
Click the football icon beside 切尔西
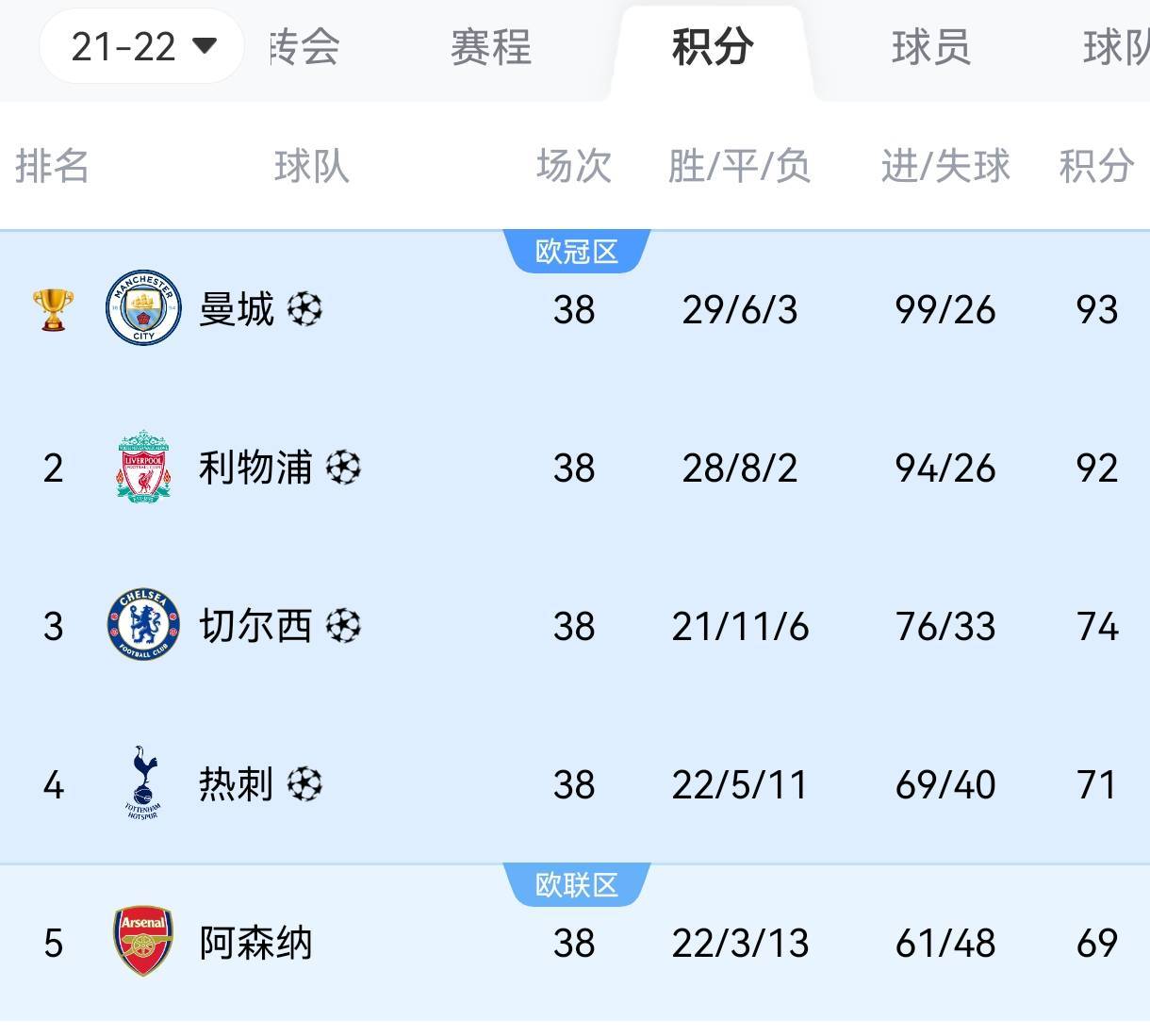(x=343, y=625)
